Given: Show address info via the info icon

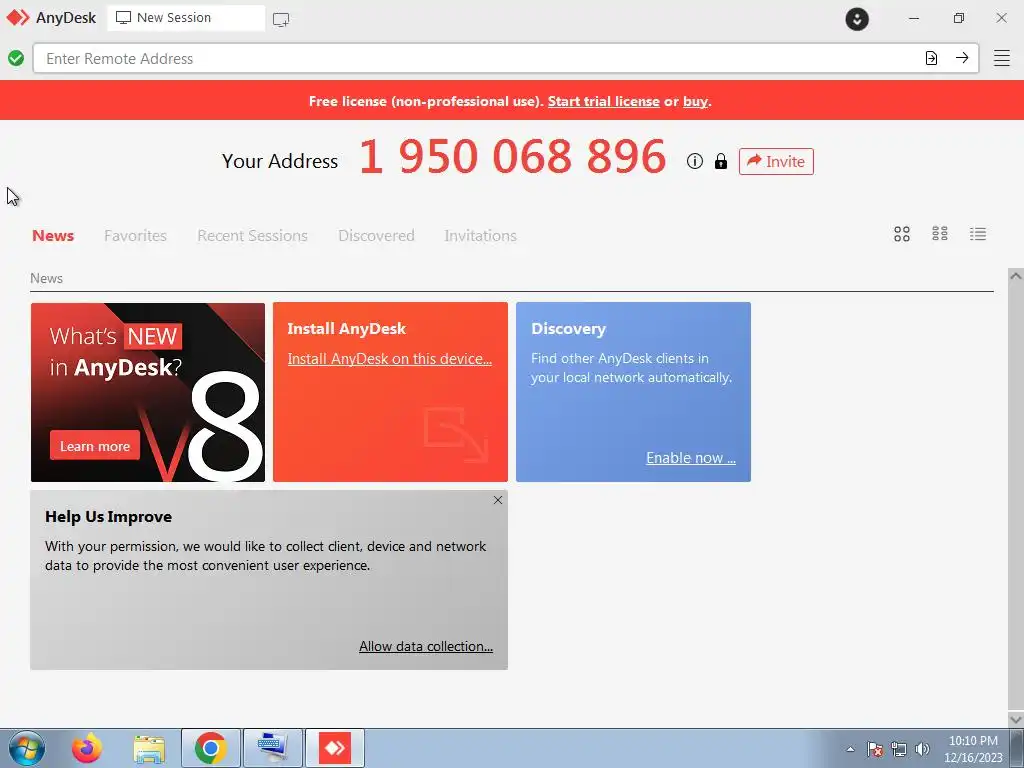Looking at the screenshot, I should [x=694, y=161].
